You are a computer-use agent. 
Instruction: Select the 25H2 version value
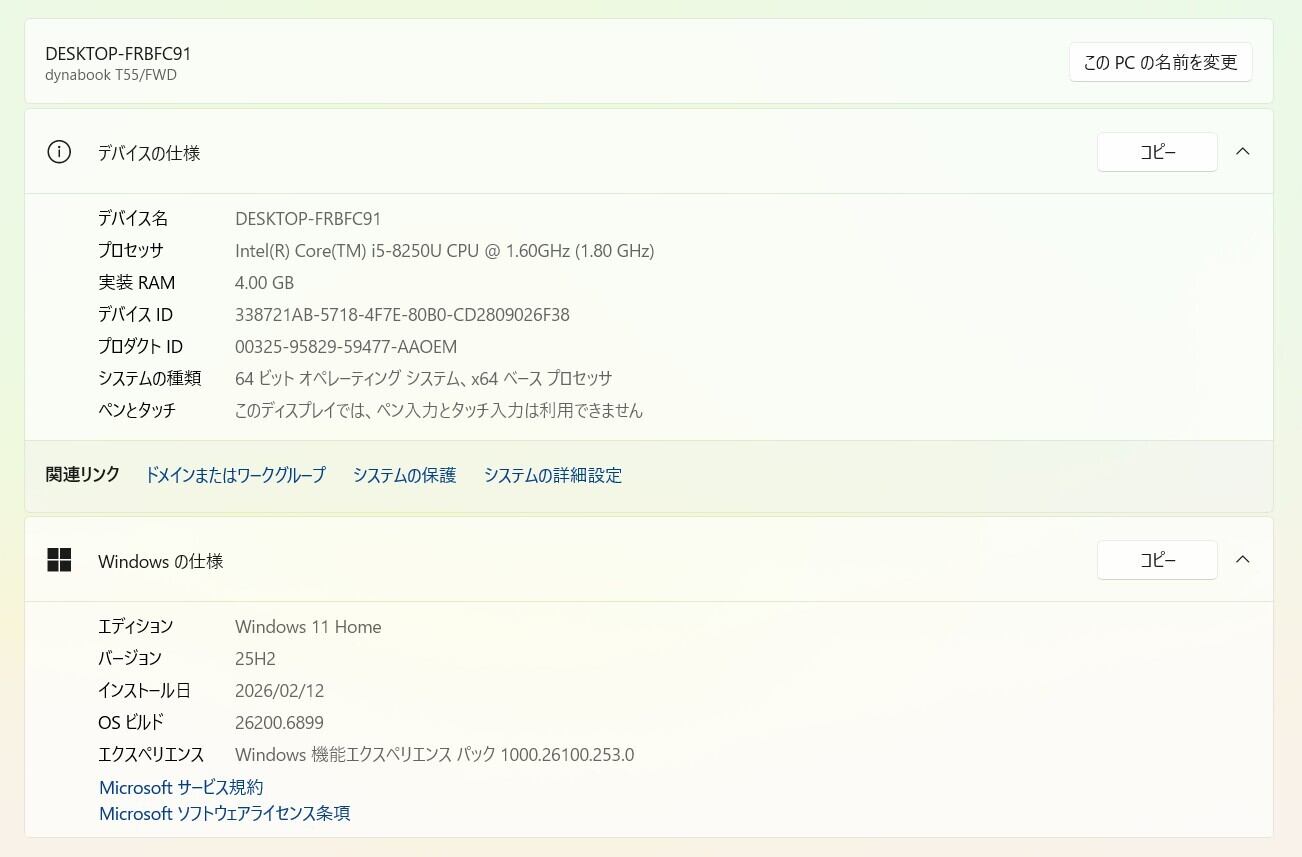[255, 658]
